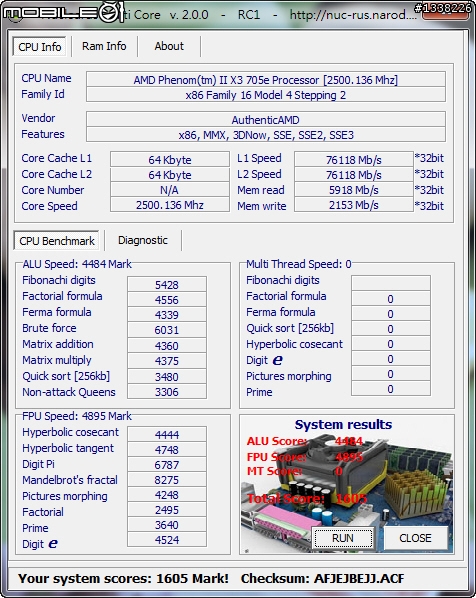Click the 'FPU Score:' result line

[305, 457]
